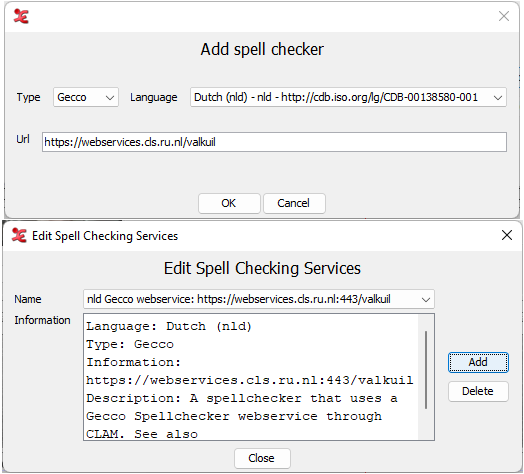This screenshot has height=474, width=524.
Task: Click the red app icon in Add spell checker window
Action: coord(21,16)
